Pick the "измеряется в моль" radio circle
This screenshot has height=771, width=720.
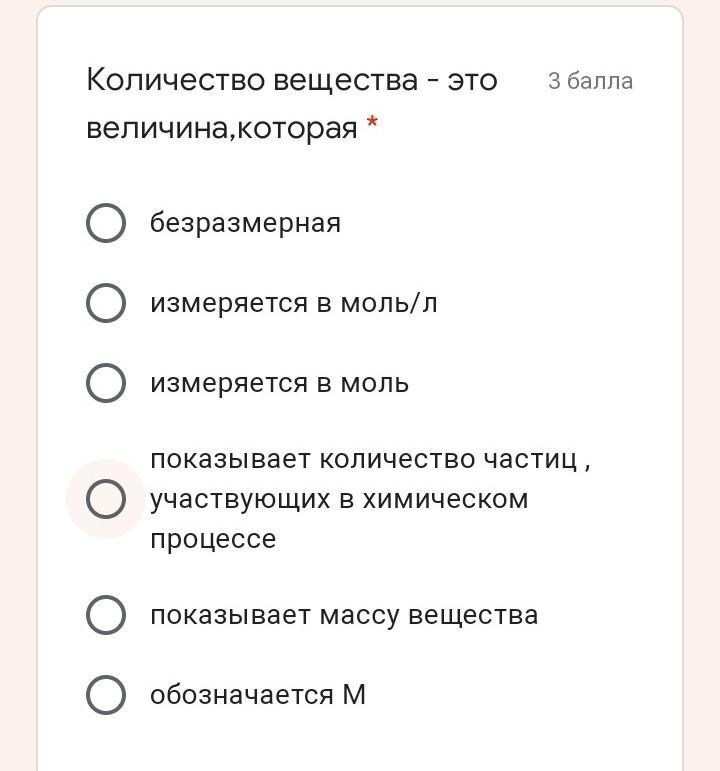[106, 383]
